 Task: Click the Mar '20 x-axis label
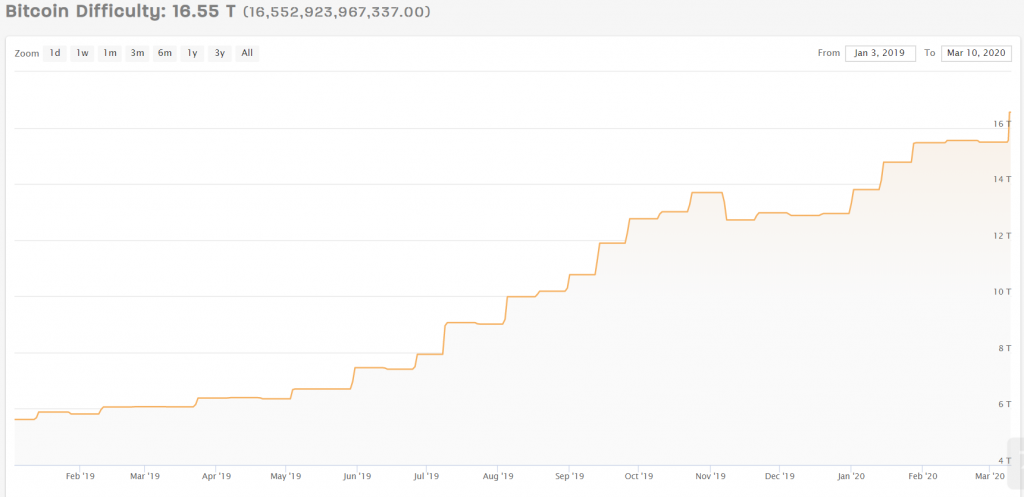[x=990, y=476]
